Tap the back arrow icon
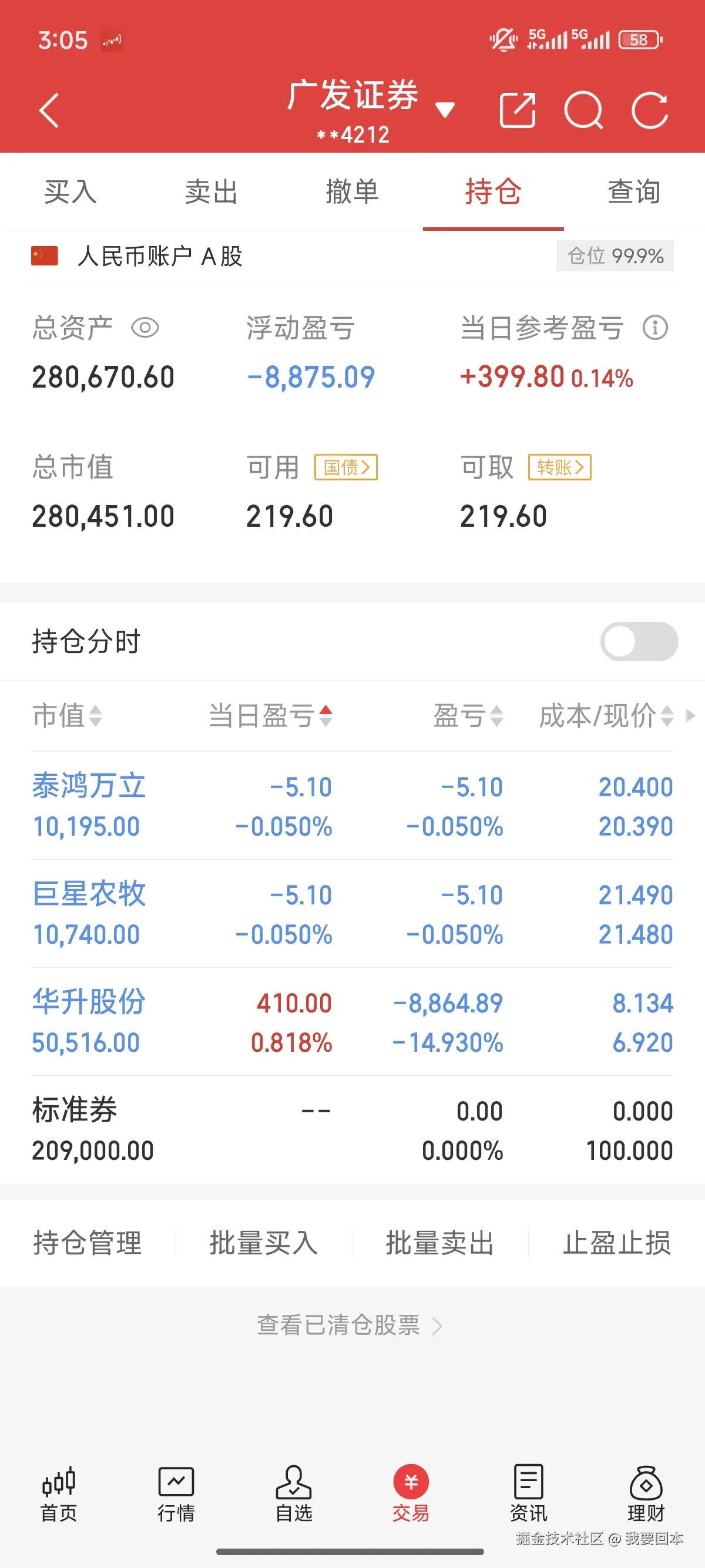The height and width of the screenshot is (1568, 705). coord(49,110)
